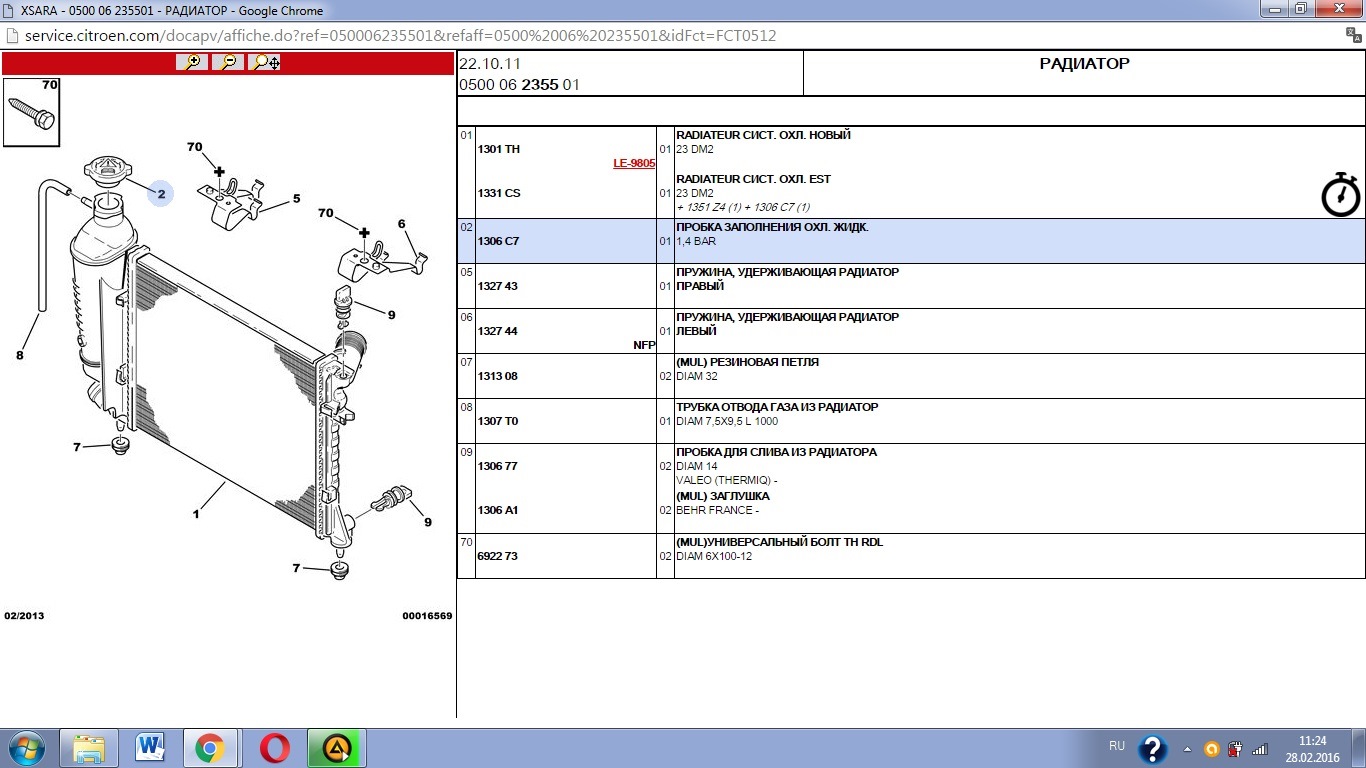Click the address bar URL
Image resolution: width=1366 pixels, height=768 pixels.
[401, 36]
